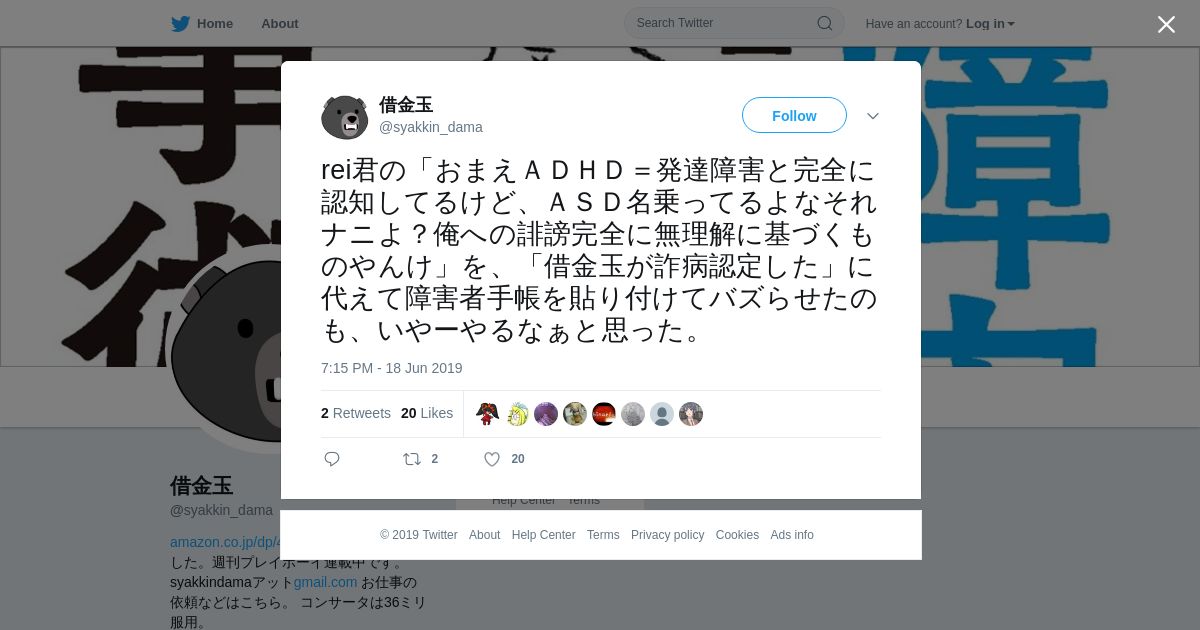
Task: Click the reply speech bubble icon
Action: (332, 459)
